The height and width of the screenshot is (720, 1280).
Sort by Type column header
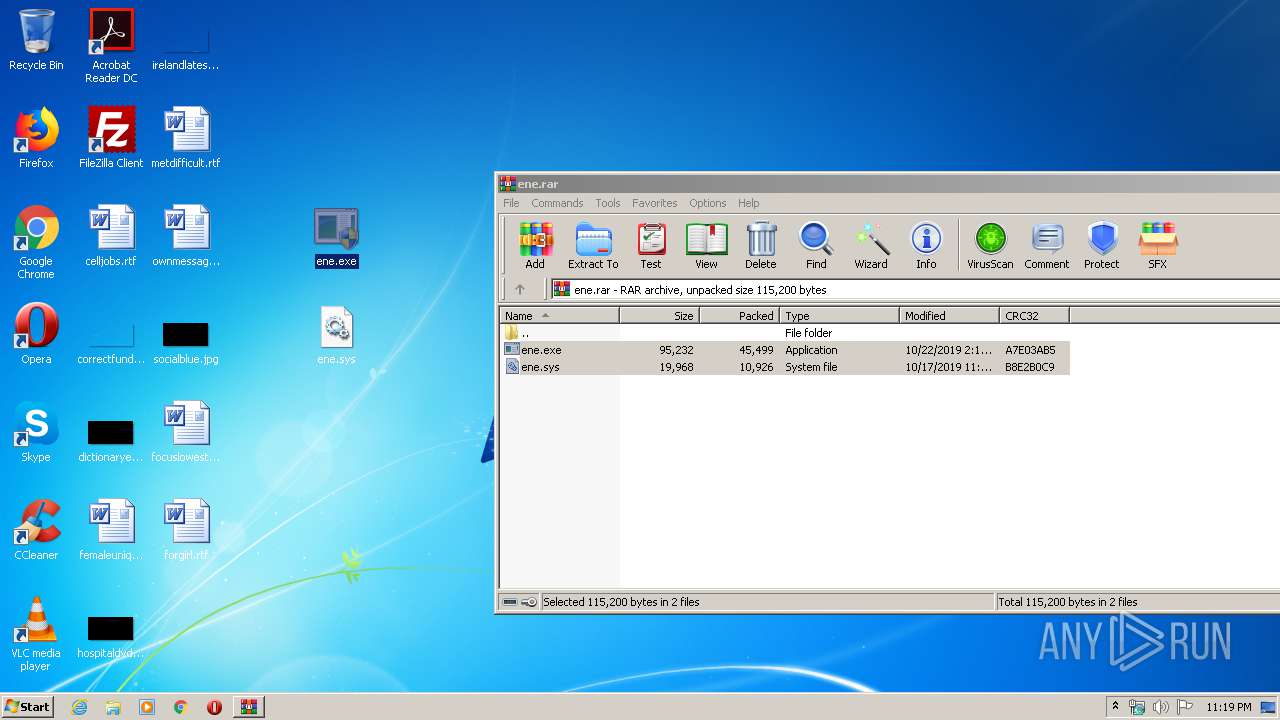[x=840, y=316]
